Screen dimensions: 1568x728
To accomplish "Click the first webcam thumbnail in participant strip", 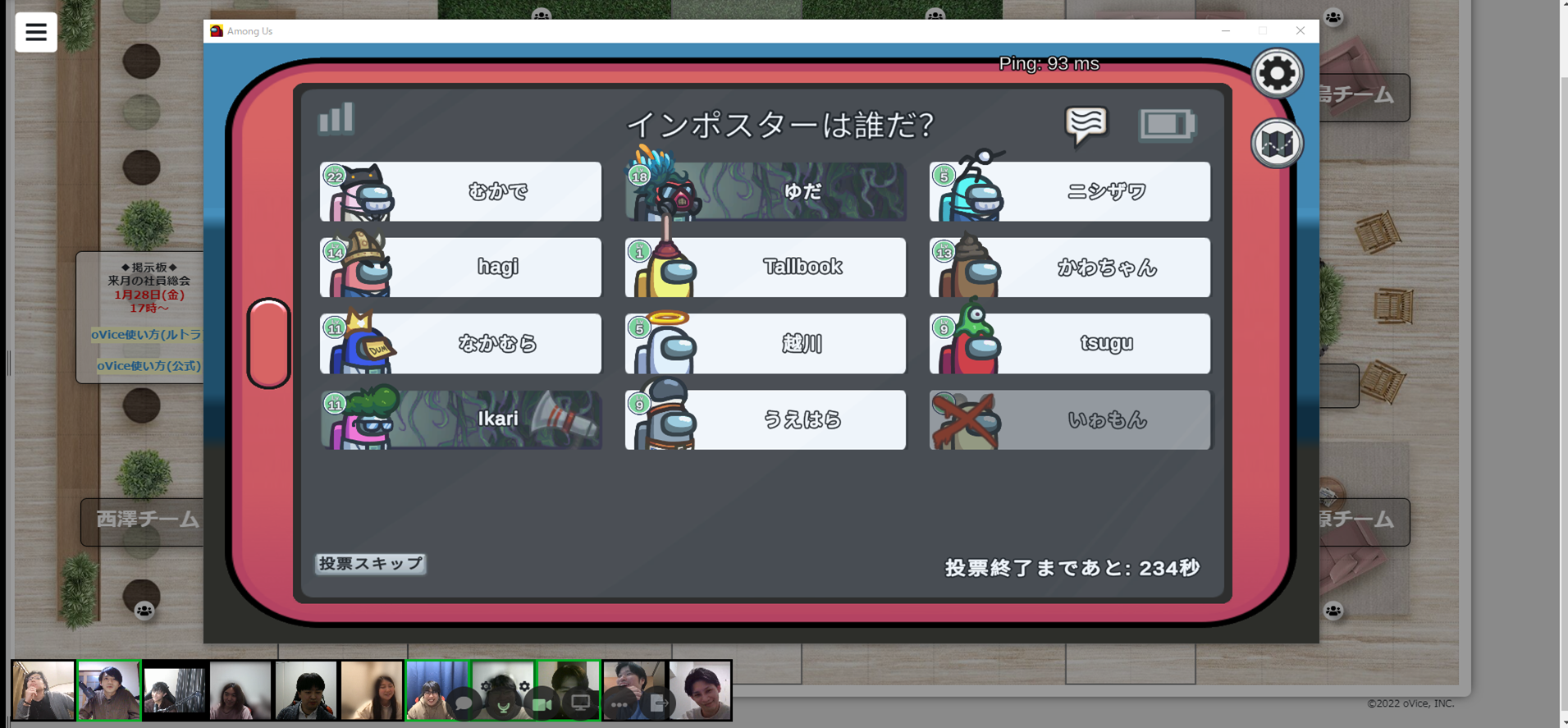I will 43,691.
